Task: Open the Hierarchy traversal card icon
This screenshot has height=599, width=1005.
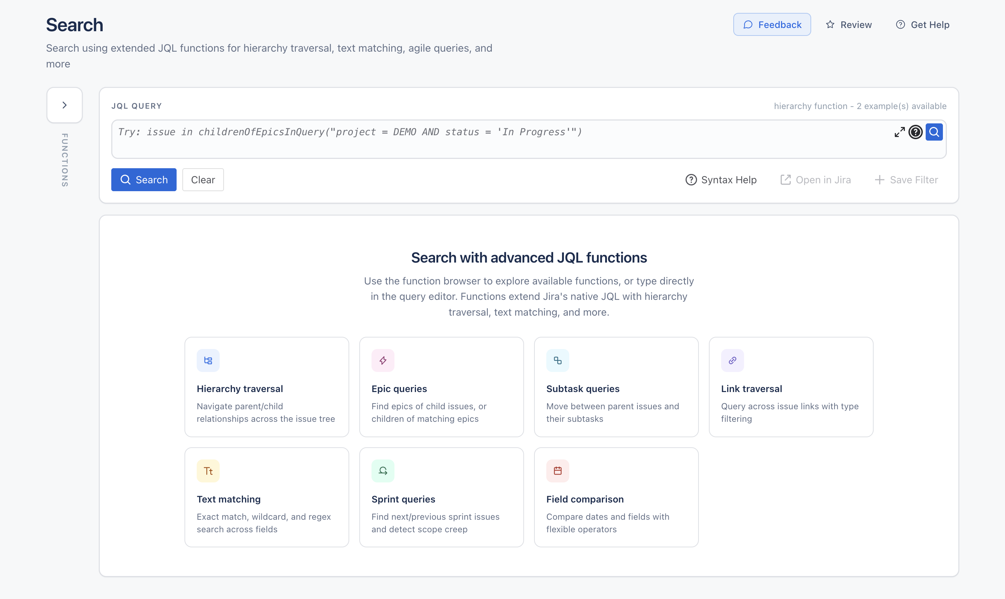Action: (x=208, y=361)
